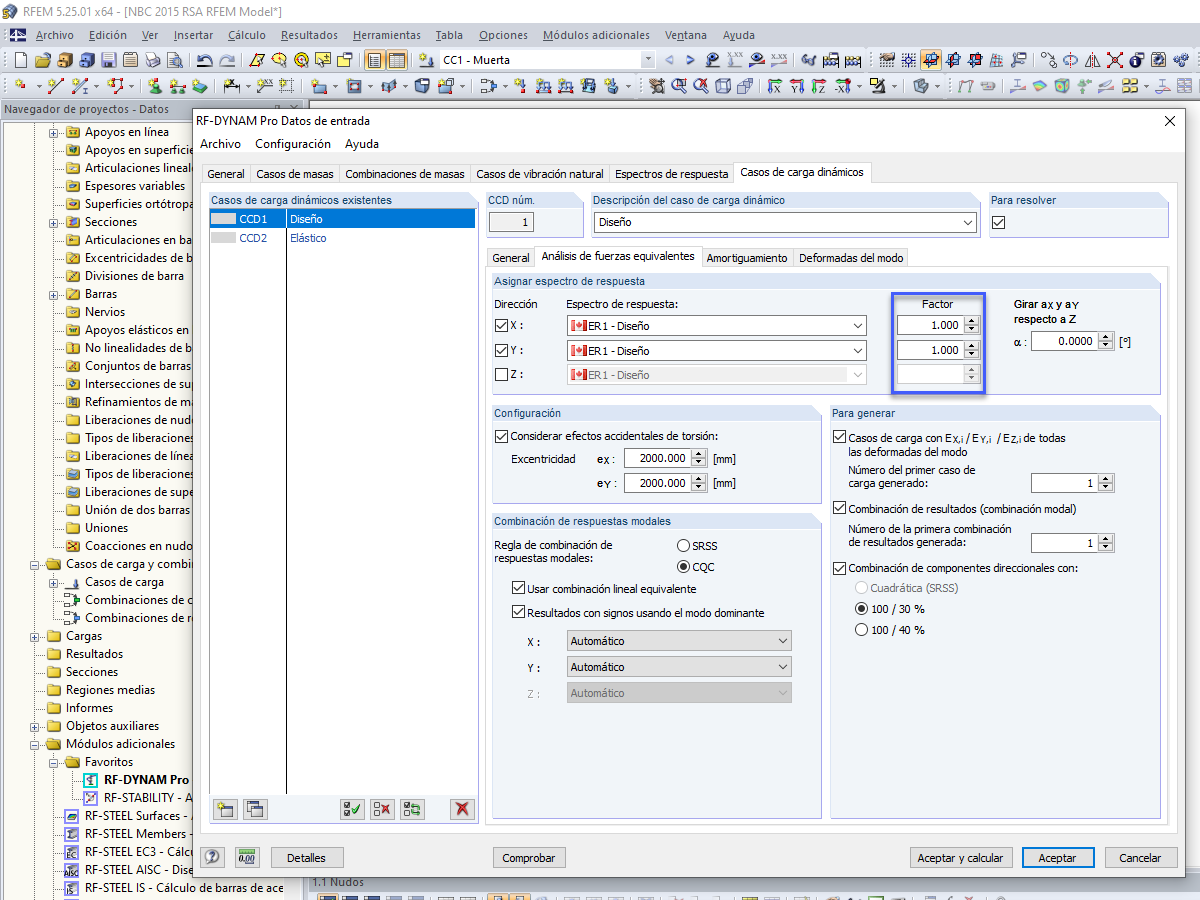Create a new dynamic load case icon

click(225, 809)
